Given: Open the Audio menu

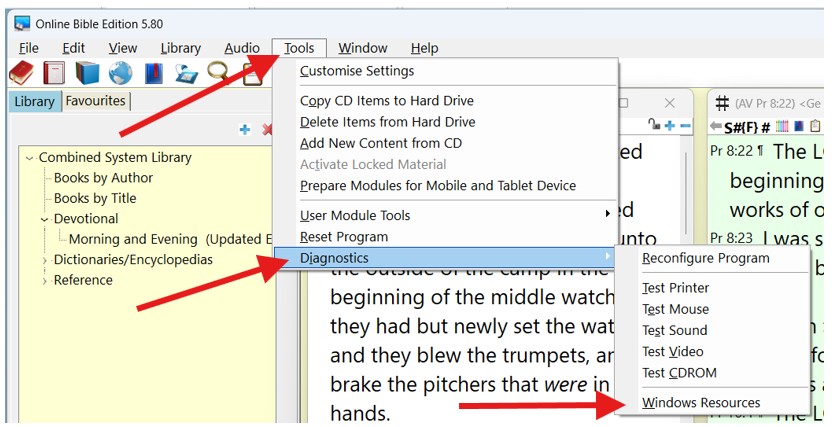Looking at the screenshot, I should point(241,48).
